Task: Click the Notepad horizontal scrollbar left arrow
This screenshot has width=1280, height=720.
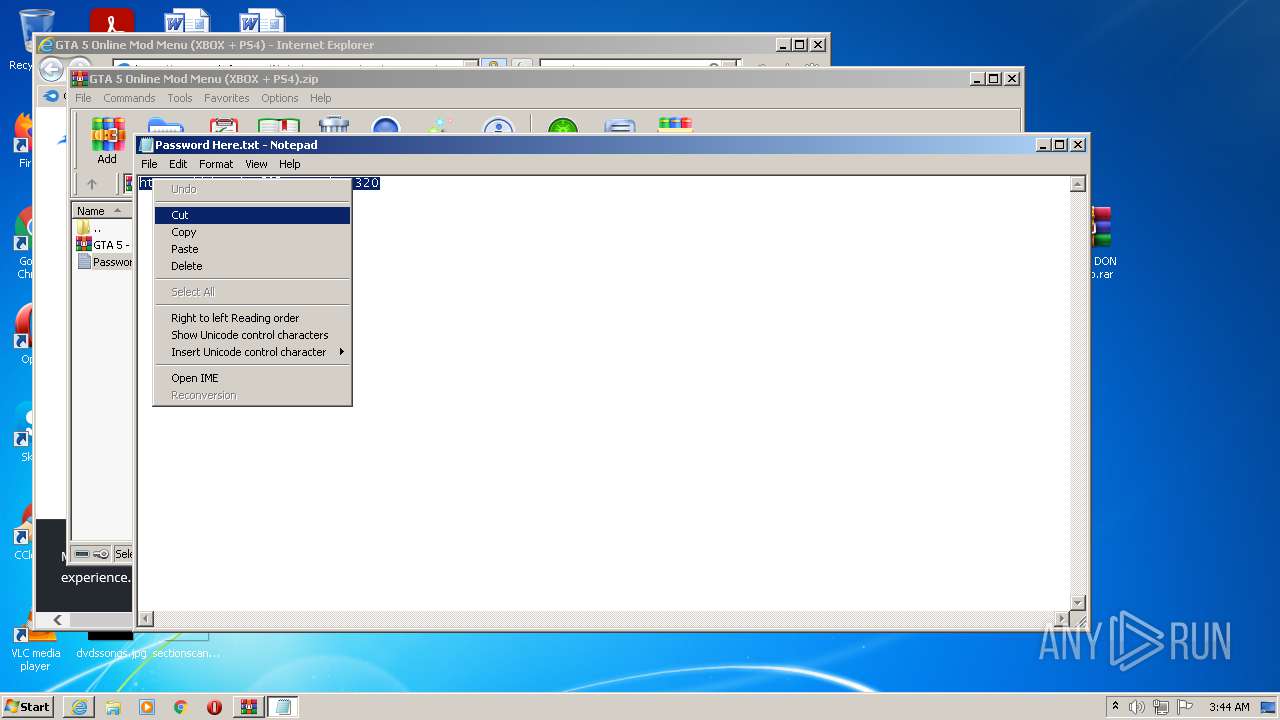Action: (x=146, y=619)
